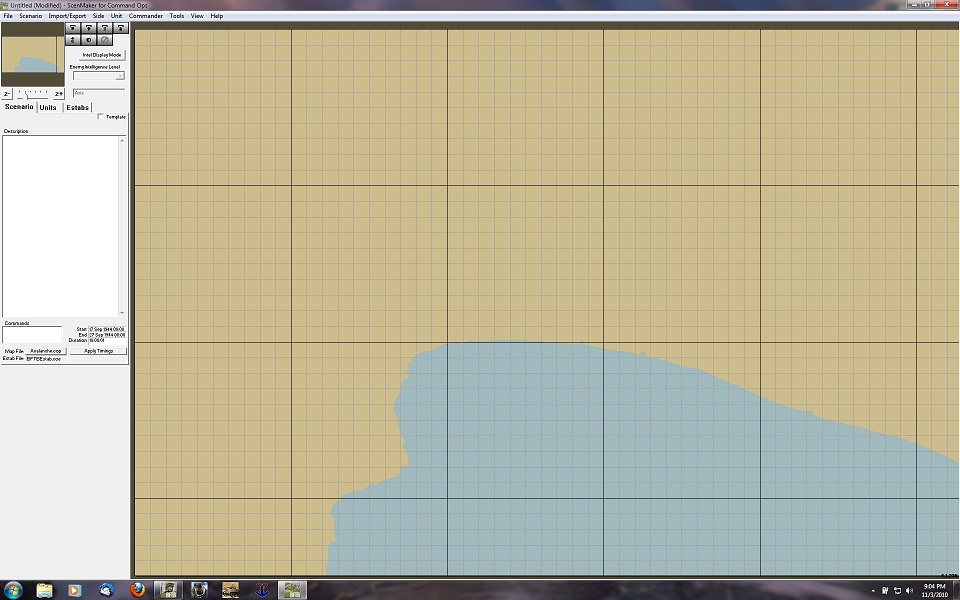
Task: Click the Intel Display Mode button
Action: [x=102, y=55]
